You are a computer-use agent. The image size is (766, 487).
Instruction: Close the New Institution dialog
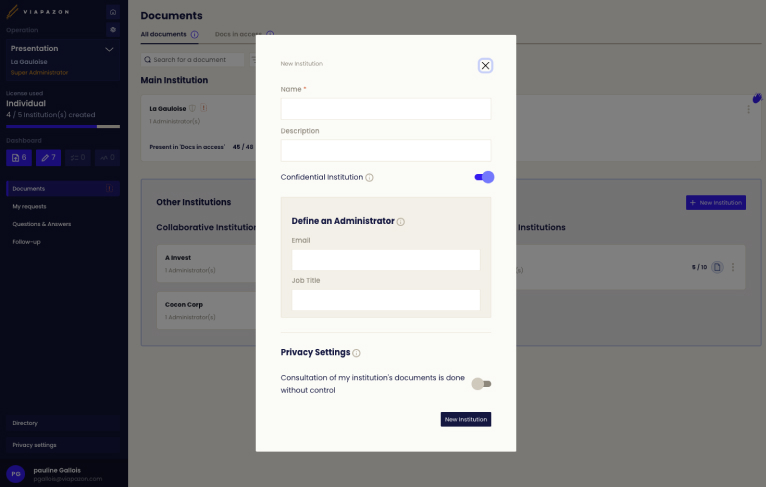click(485, 65)
